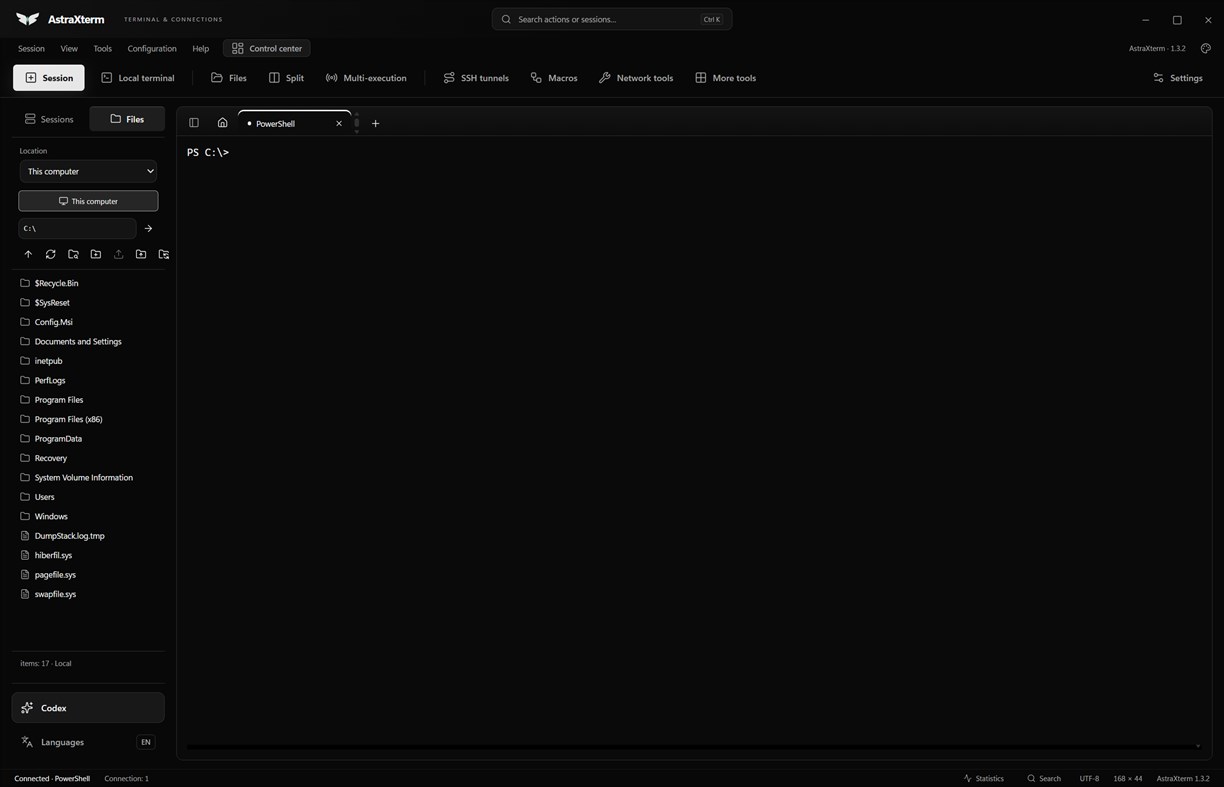Viewport: 1224px width, 787px height.
Task: Select the PerfLogs folder
Action: pos(88,380)
